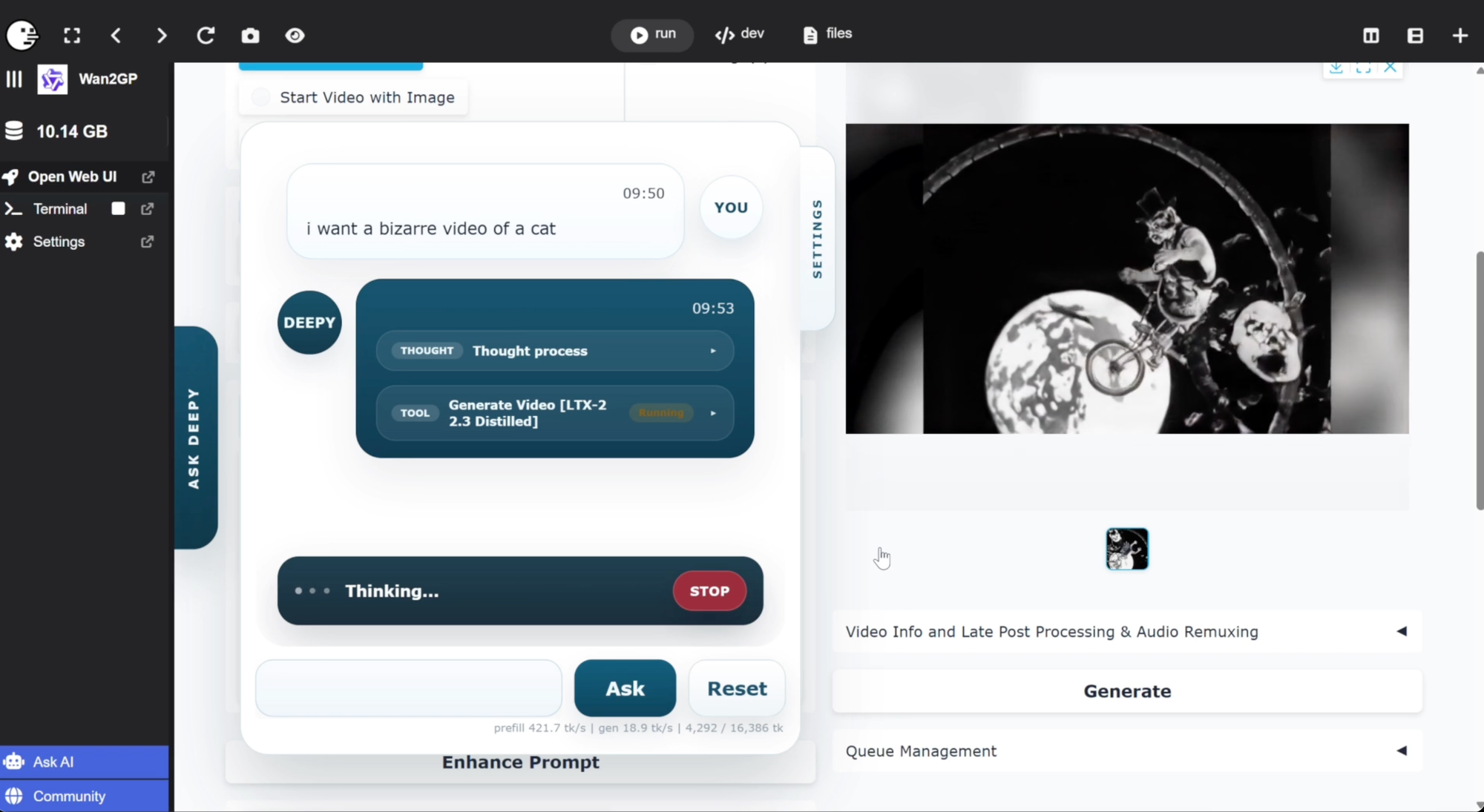Open Terminal in external window icon
This screenshot has height=812, width=1484.
pos(148,209)
